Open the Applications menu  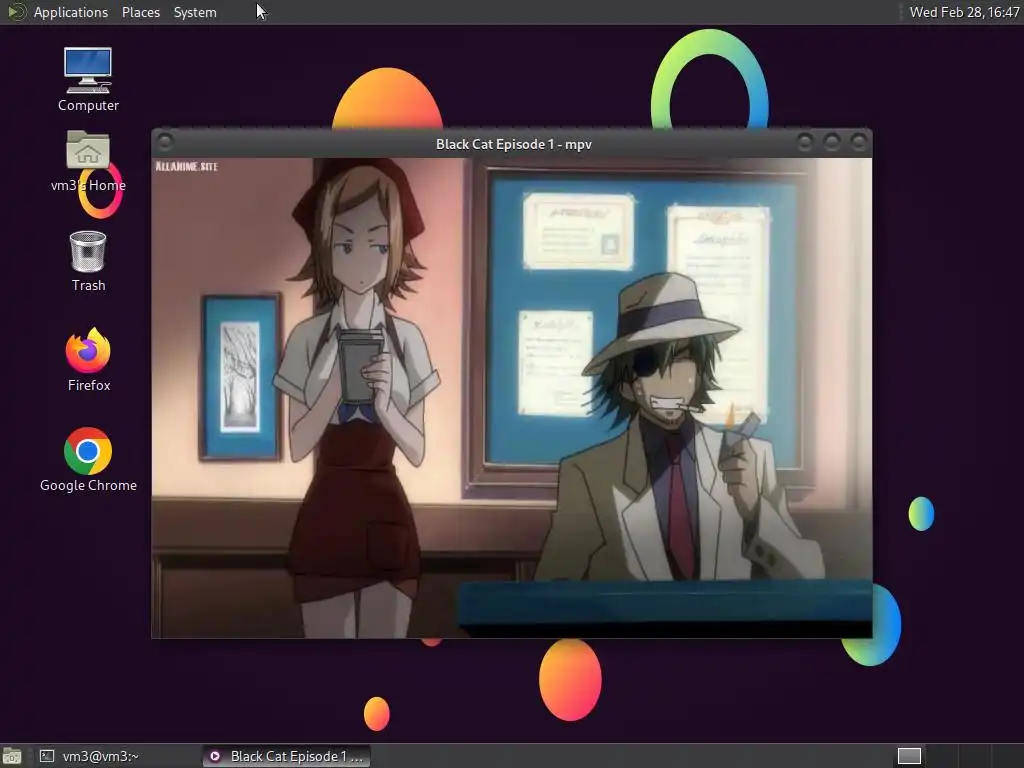[71, 12]
